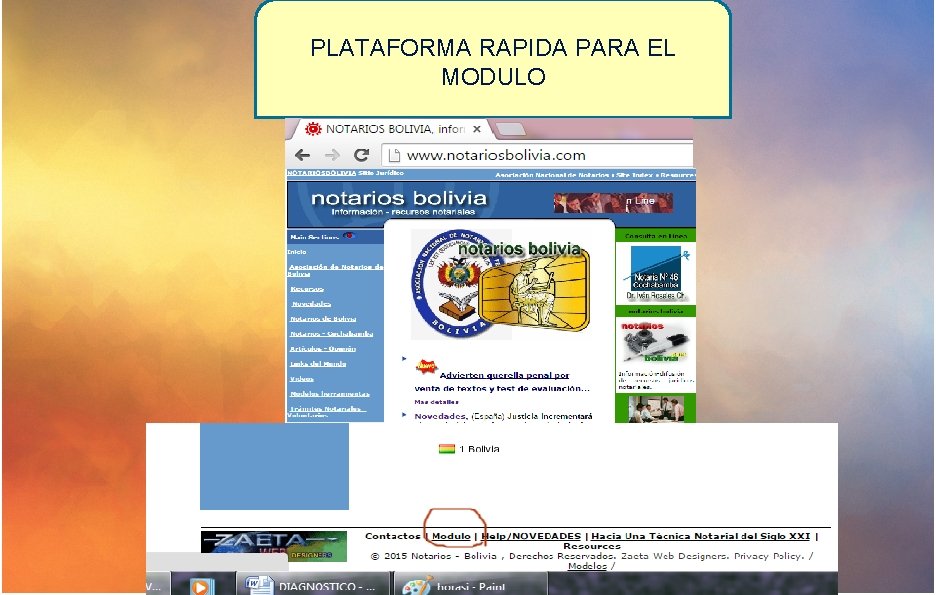
Task: Click the On Line header banner image
Action: (x=613, y=202)
